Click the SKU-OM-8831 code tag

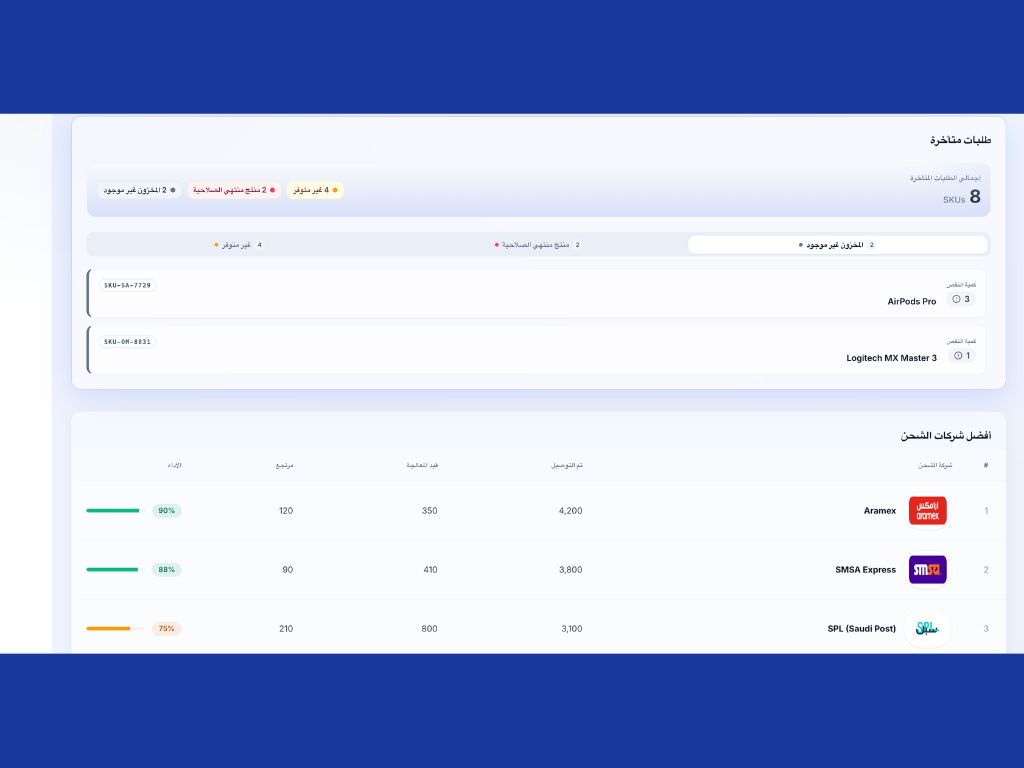tap(127, 342)
